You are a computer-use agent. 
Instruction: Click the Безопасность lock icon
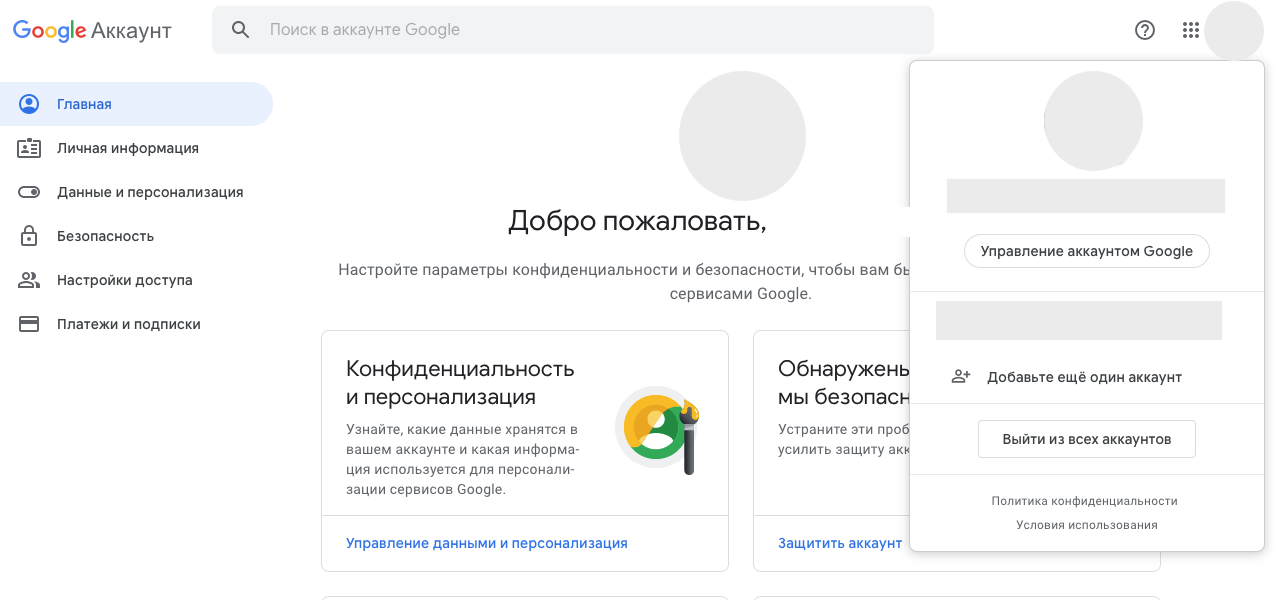29,236
